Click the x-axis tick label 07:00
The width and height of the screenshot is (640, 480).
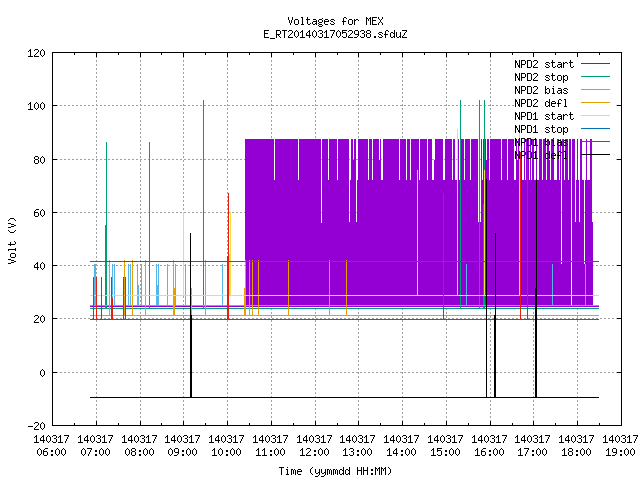click(x=95, y=452)
